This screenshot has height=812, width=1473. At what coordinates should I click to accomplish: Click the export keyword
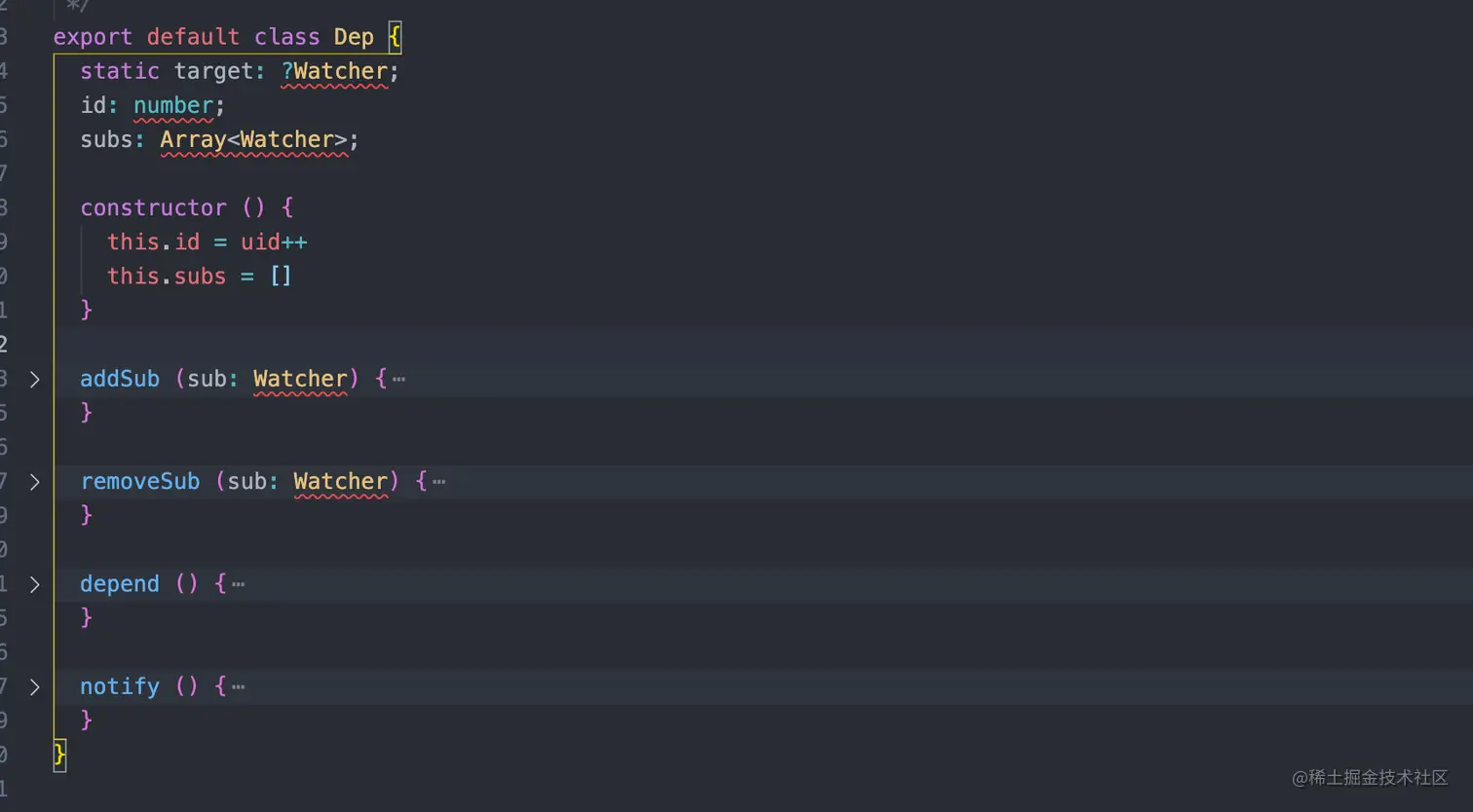pyautogui.click(x=93, y=37)
